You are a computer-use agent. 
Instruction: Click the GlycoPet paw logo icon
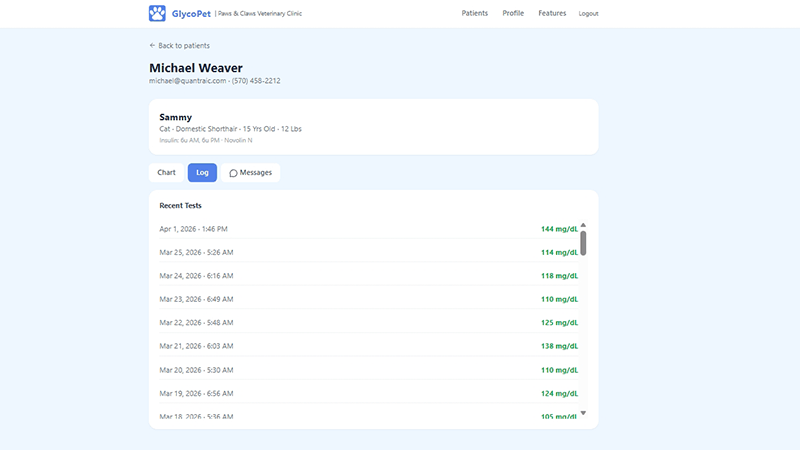coord(157,13)
